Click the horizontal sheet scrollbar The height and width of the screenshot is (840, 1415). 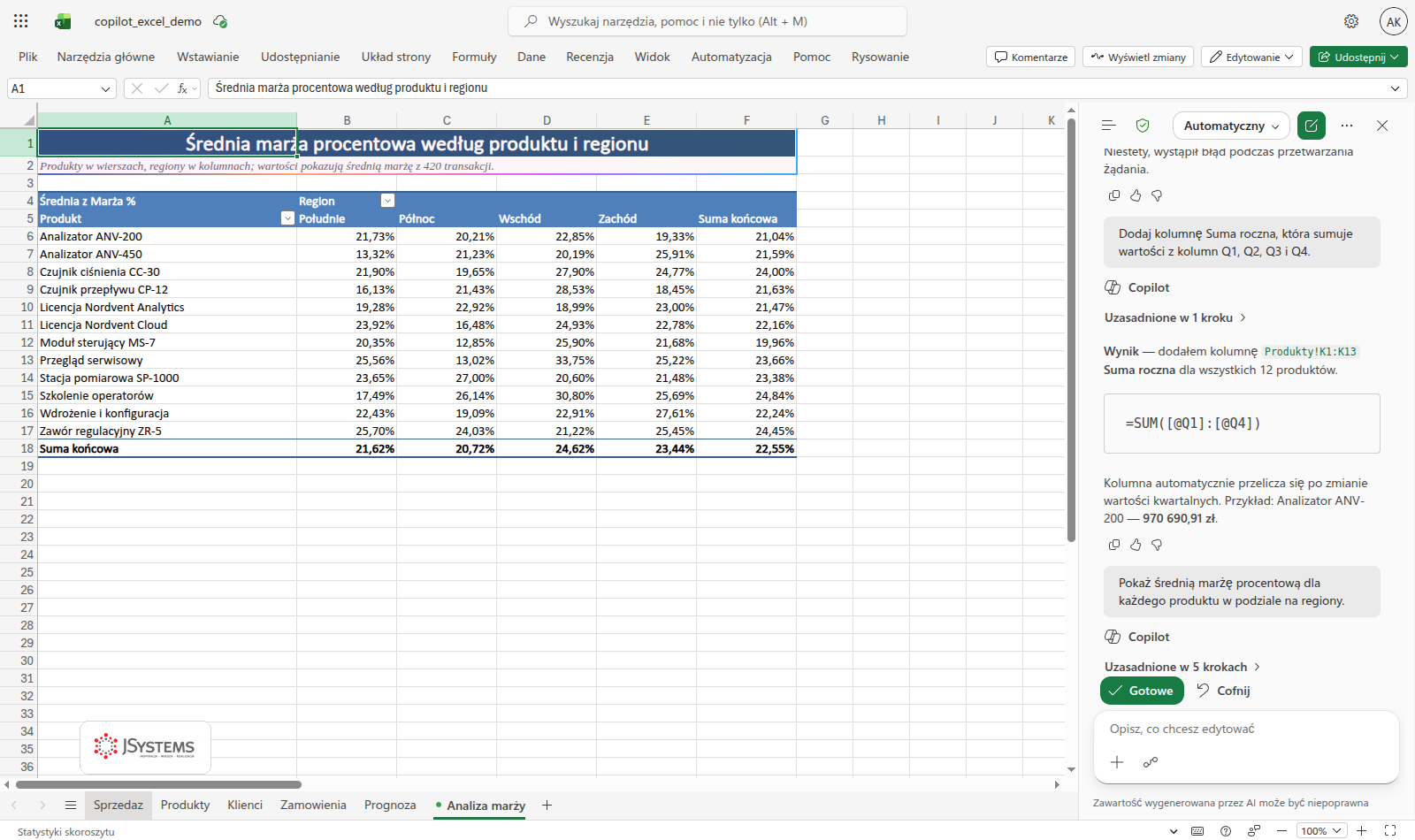159,784
